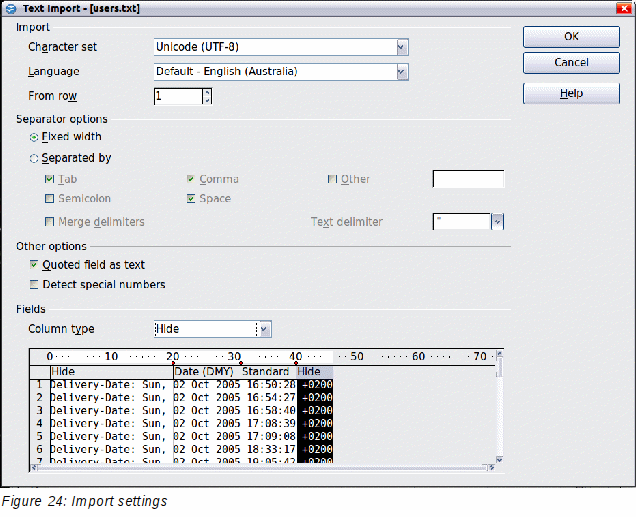Select the Separated by radio button
The height and width of the screenshot is (518, 636).
[34, 159]
